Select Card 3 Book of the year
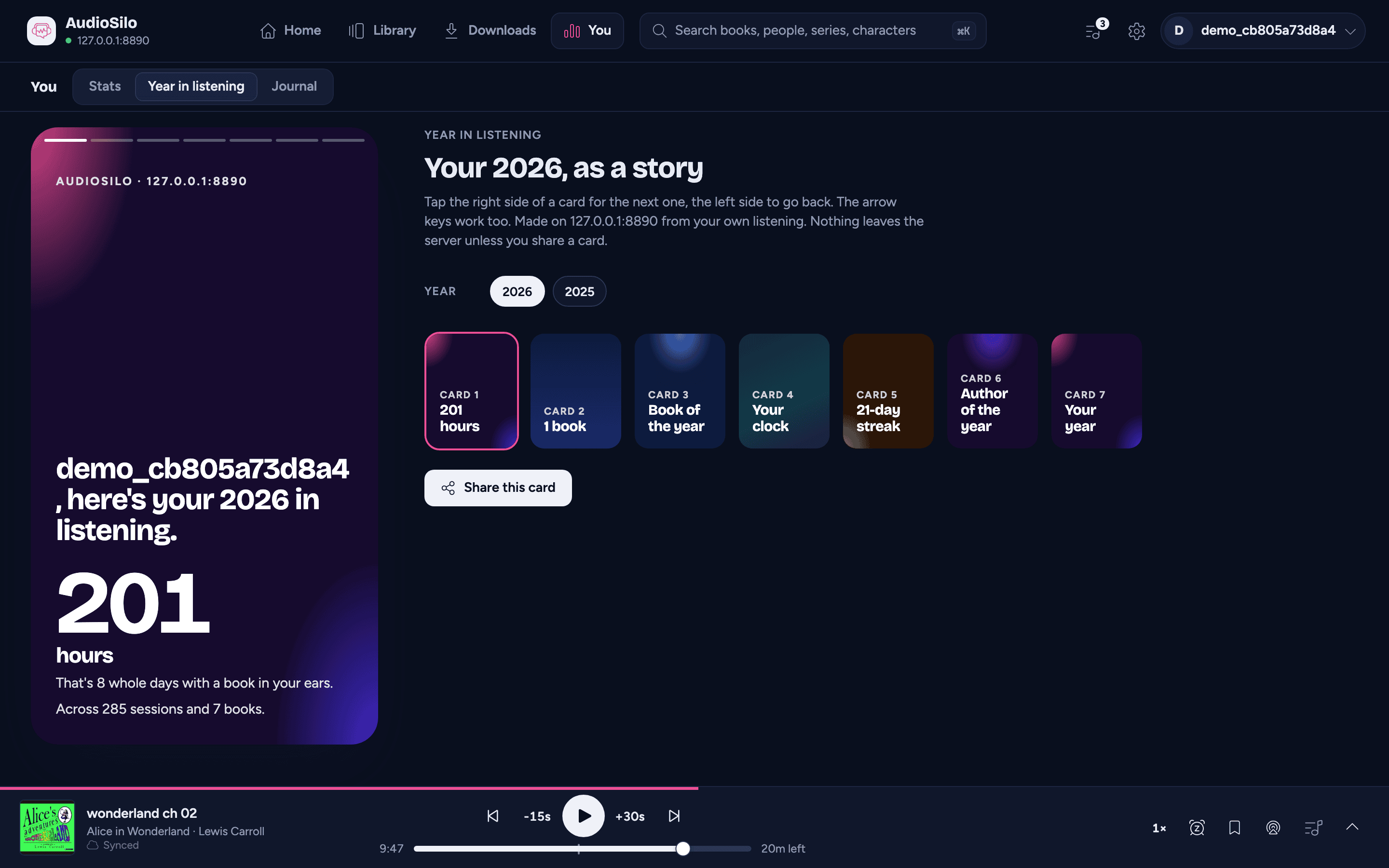Viewport: 1389px width, 868px height. click(680, 391)
